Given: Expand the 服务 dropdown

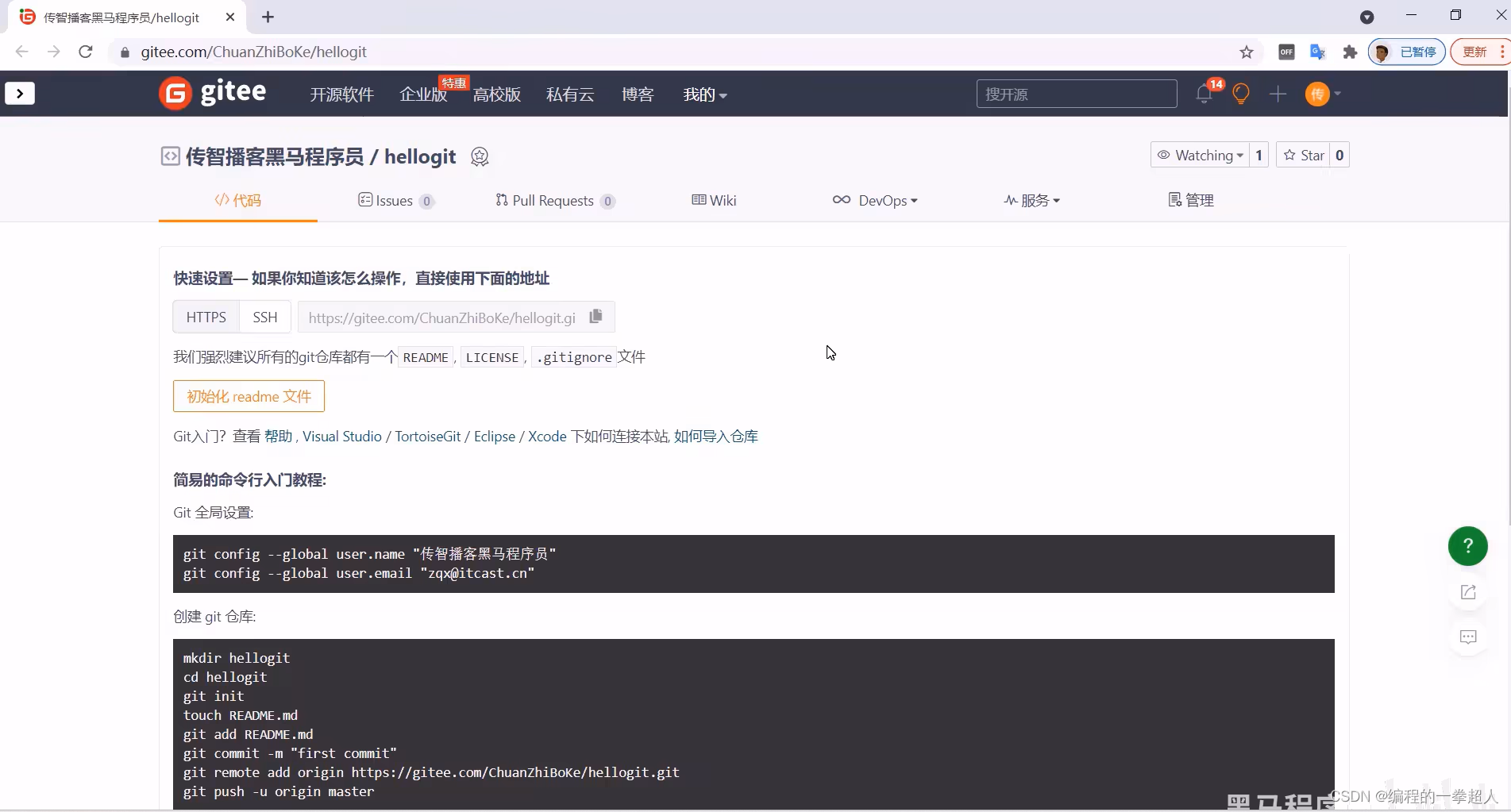Looking at the screenshot, I should pyautogui.click(x=1031, y=200).
